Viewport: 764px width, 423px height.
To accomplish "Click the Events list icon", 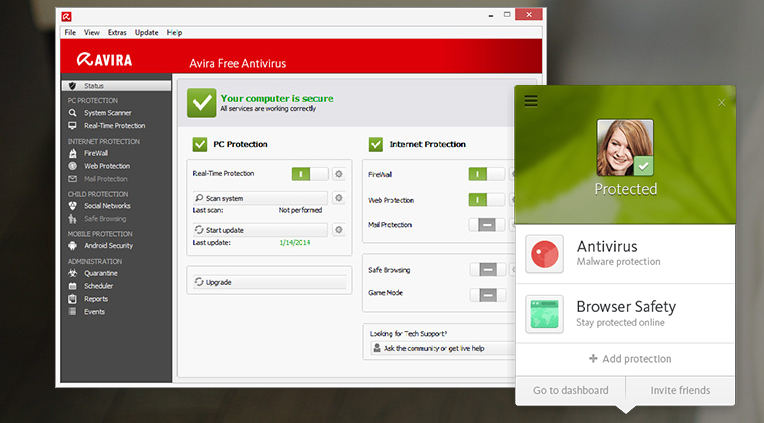I will [73, 311].
